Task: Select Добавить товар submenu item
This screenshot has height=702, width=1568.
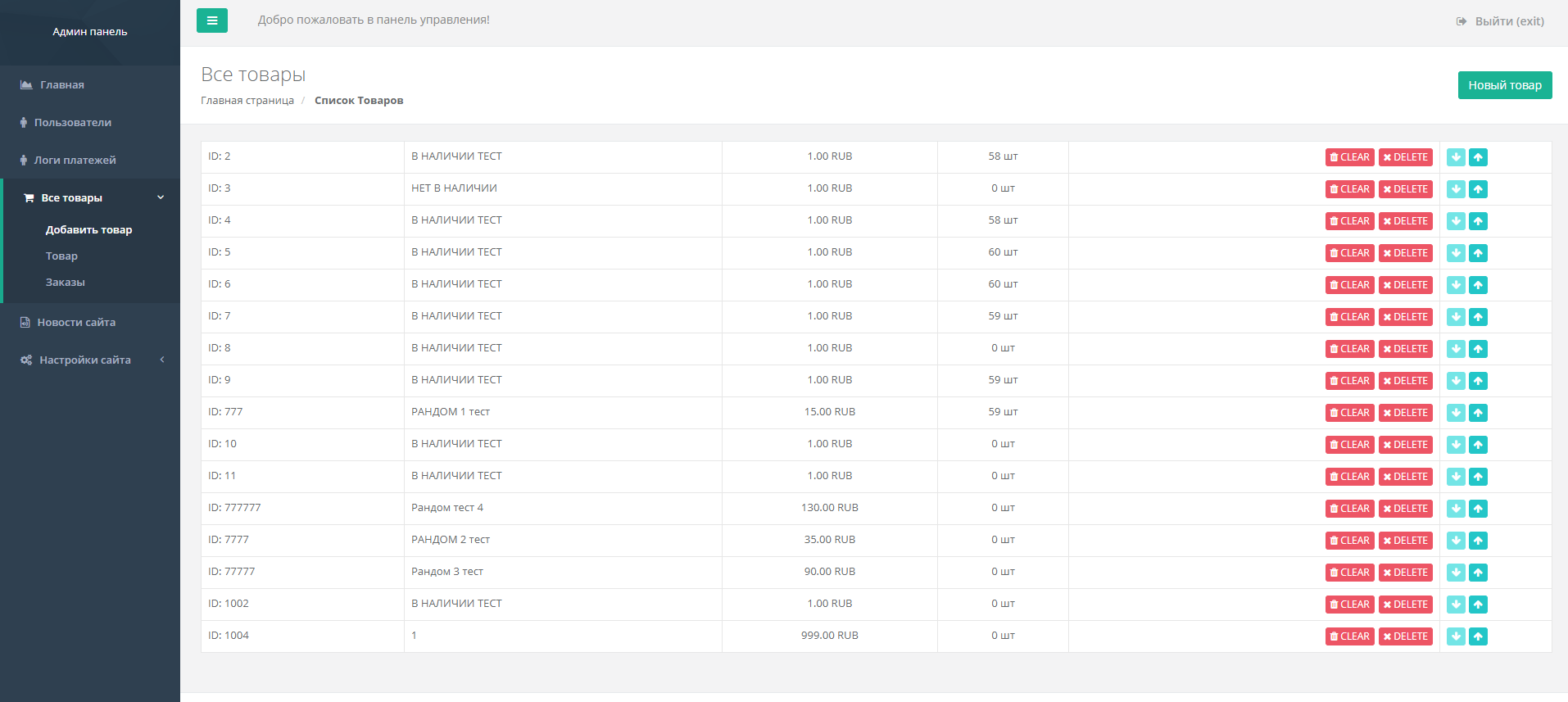Action: pyautogui.click(x=88, y=230)
